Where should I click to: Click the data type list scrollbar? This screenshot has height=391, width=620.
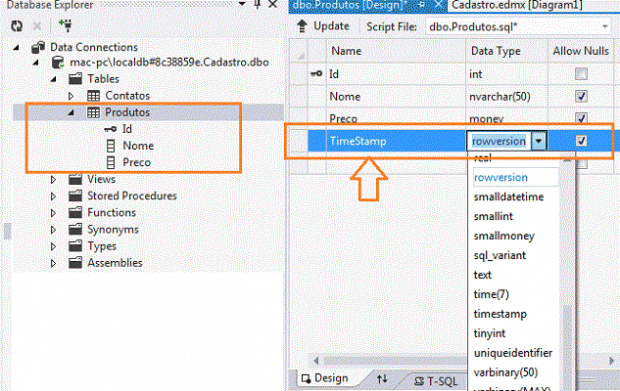[x=567, y=273]
